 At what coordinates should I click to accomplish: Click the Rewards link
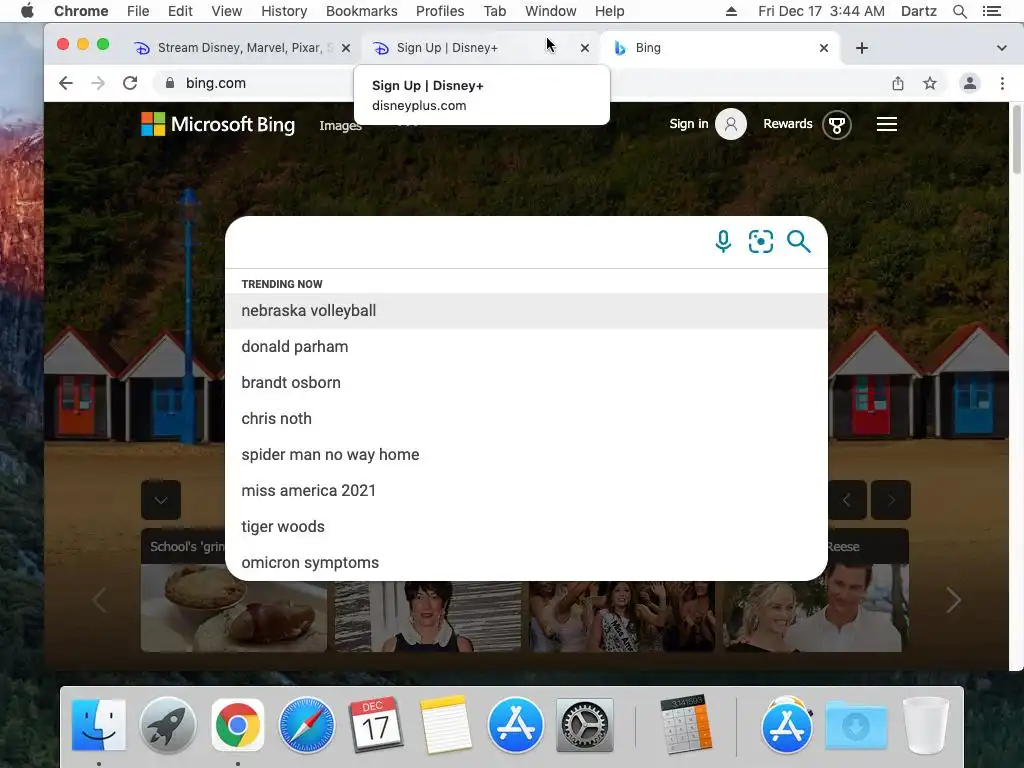point(788,124)
